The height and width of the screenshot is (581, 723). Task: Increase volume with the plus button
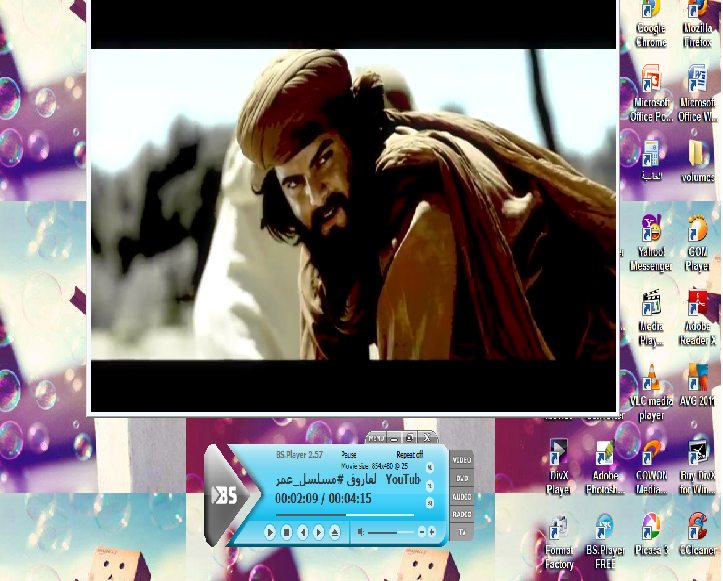(x=432, y=532)
